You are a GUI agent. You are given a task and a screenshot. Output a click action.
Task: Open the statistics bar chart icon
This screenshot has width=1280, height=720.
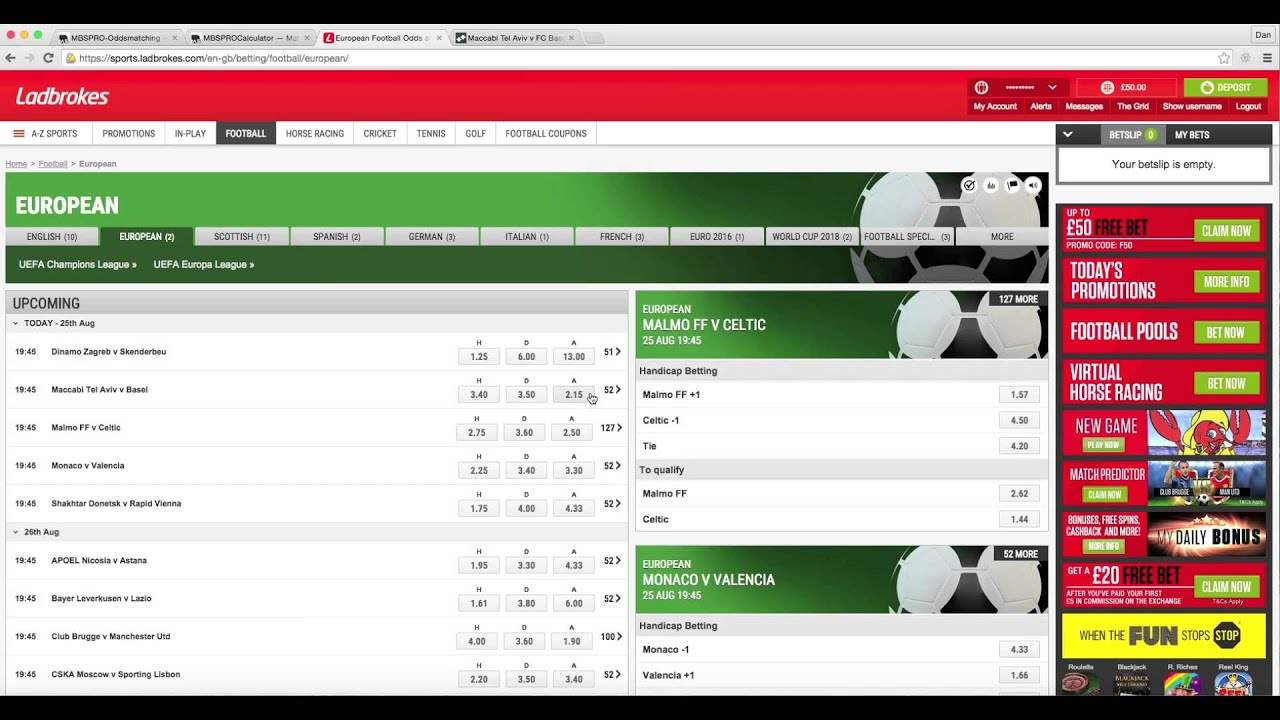[x=991, y=185]
